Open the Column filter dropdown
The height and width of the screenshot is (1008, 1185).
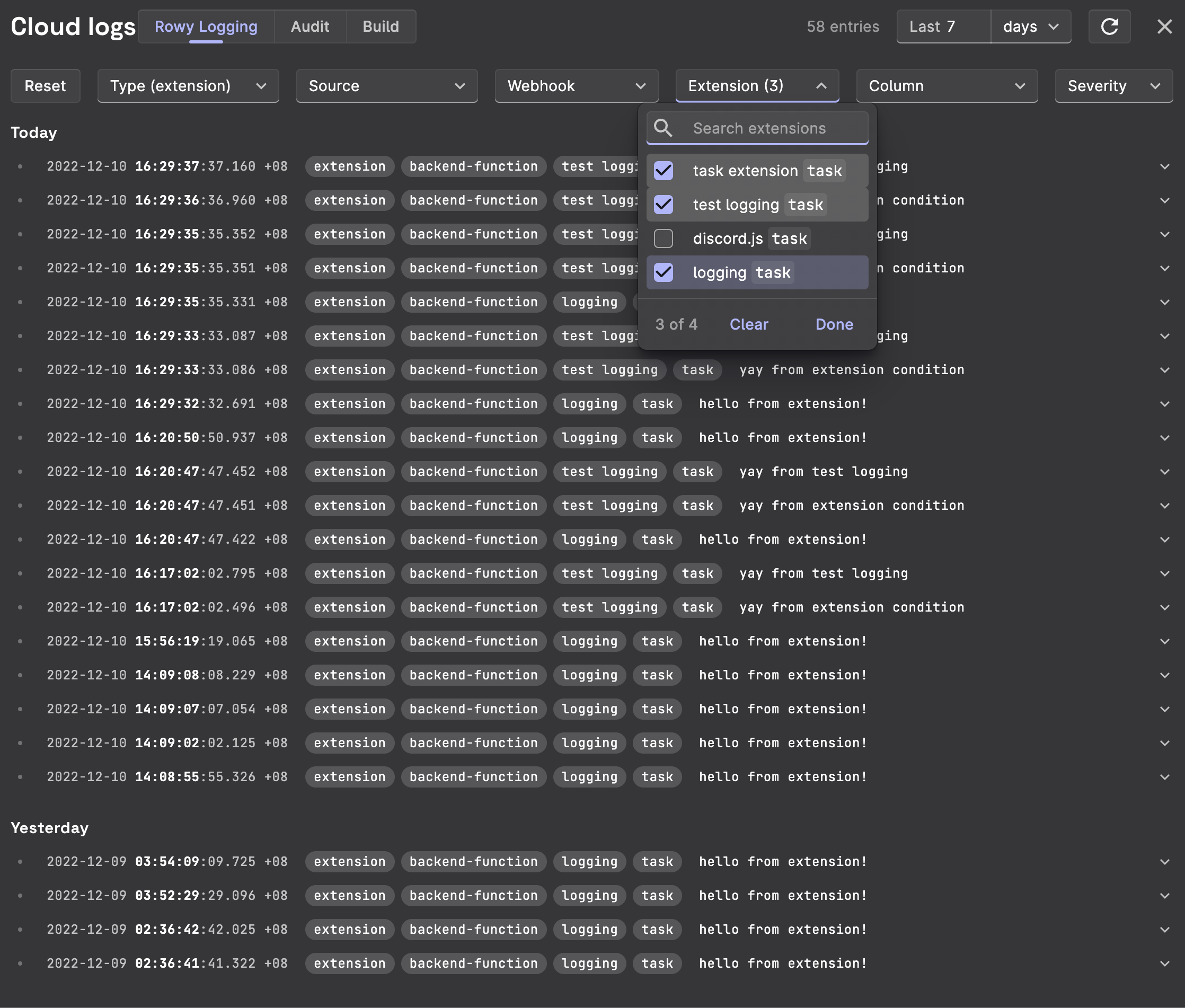point(947,86)
